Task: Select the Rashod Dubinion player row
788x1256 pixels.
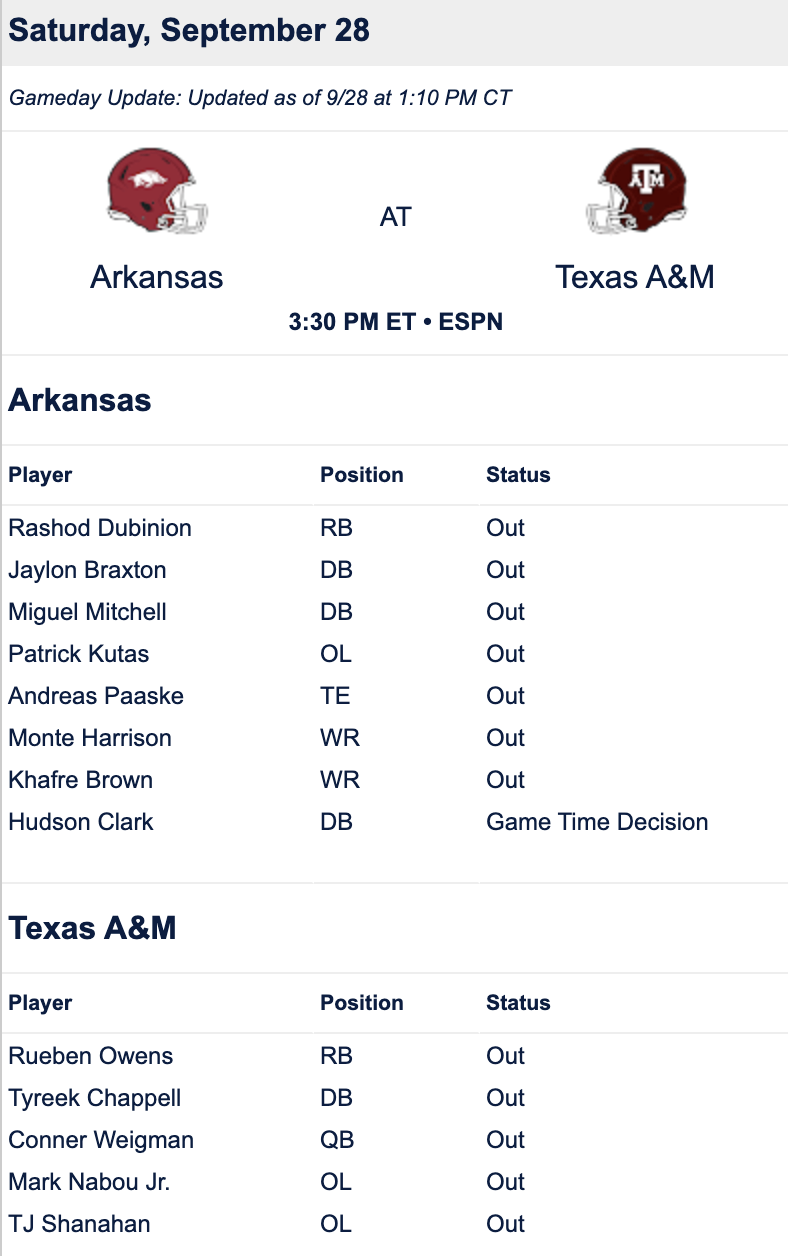Action: (394, 528)
